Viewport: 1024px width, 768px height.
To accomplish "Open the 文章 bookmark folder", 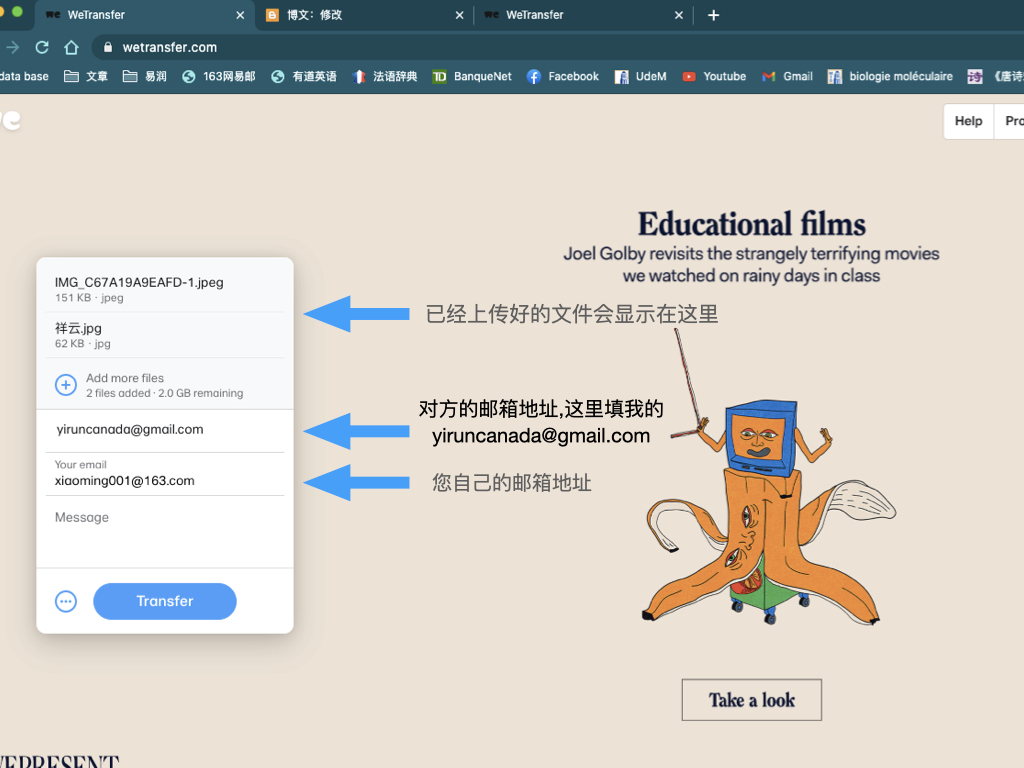I will coord(86,76).
